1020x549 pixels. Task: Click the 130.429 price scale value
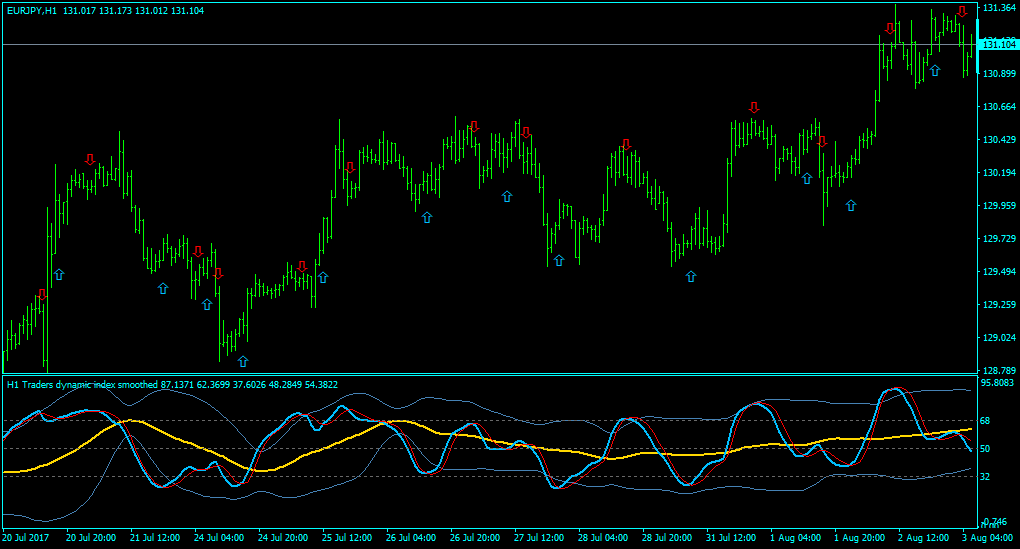(x=1000, y=140)
